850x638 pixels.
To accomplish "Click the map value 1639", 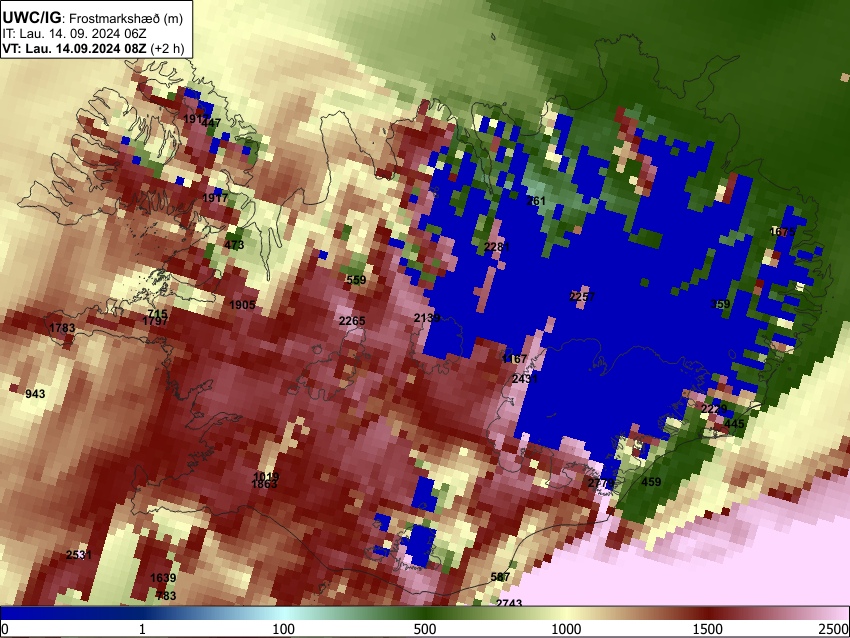I will point(163,578).
